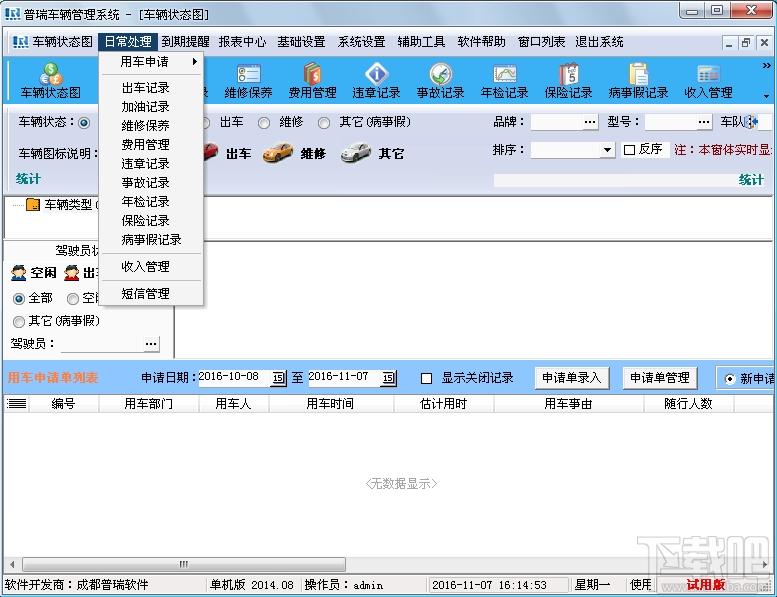Enable the 反序 checkbox
Viewport: 777px width, 597px height.
click(629, 150)
